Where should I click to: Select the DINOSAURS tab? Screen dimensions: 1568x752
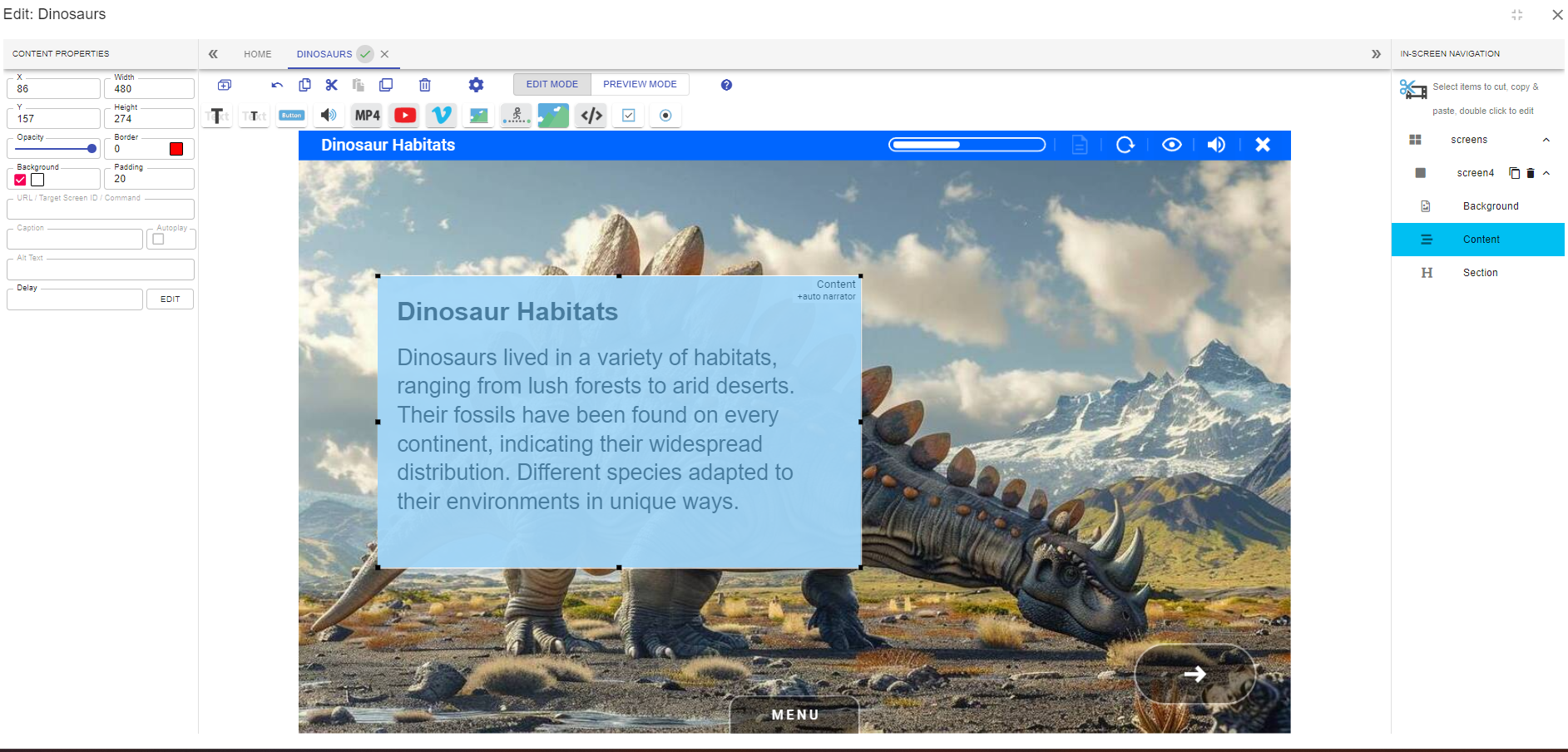pos(324,54)
